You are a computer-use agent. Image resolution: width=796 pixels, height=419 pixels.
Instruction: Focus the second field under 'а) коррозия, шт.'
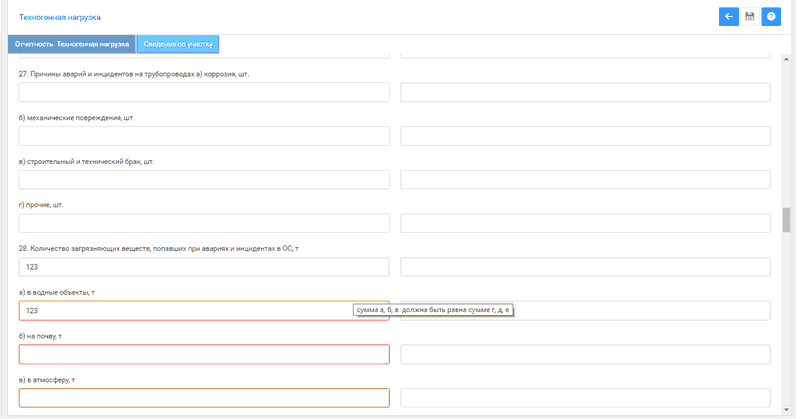(585, 92)
